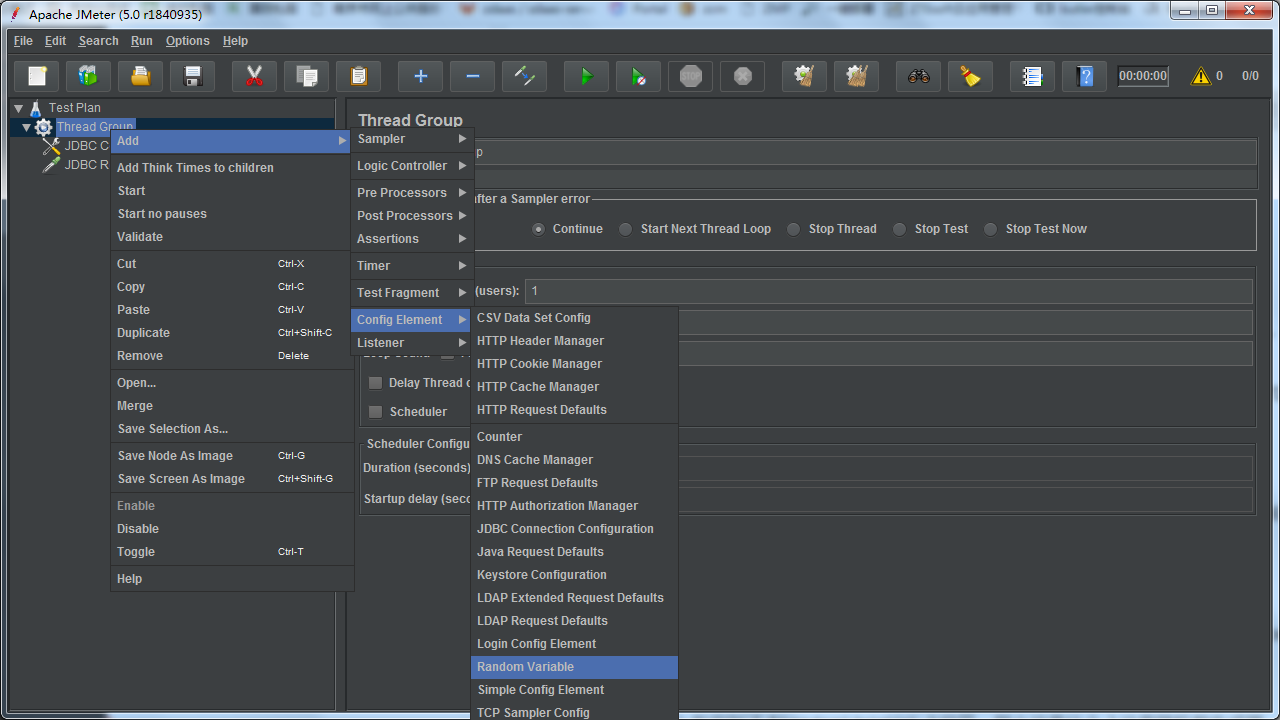Select the Stop Test radio button
1280x720 pixels.
pyautogui.click(x=899, y=229)
